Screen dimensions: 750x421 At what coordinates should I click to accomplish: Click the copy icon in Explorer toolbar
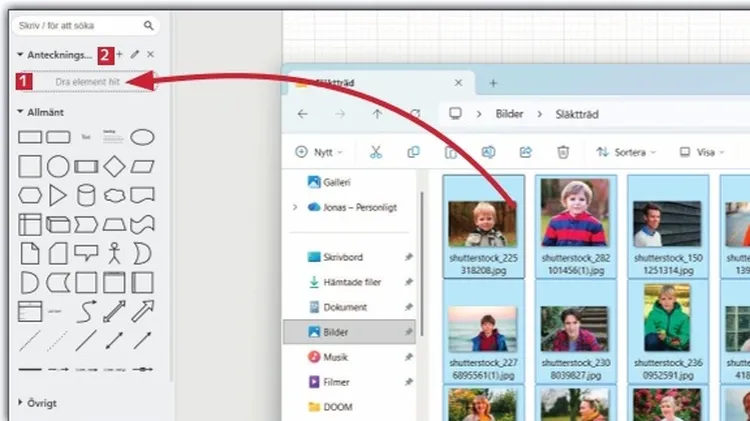click(x=413, y=152)
